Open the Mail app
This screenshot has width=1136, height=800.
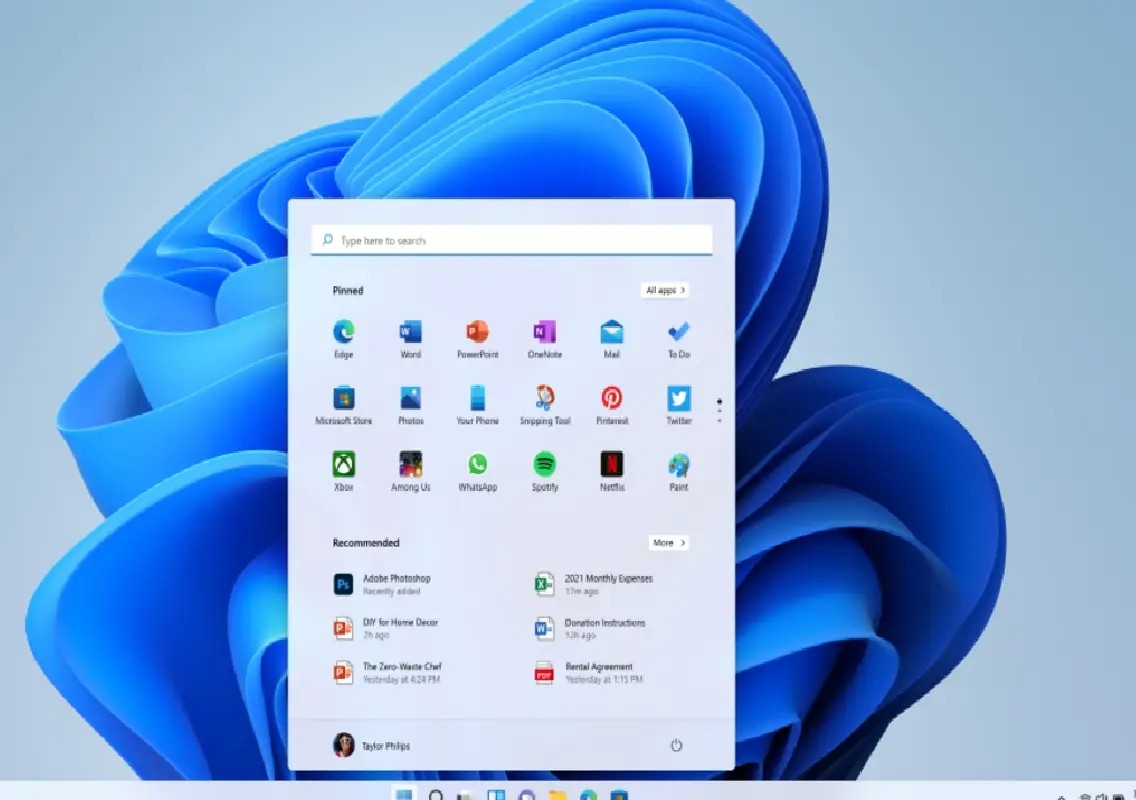point(611,338)
